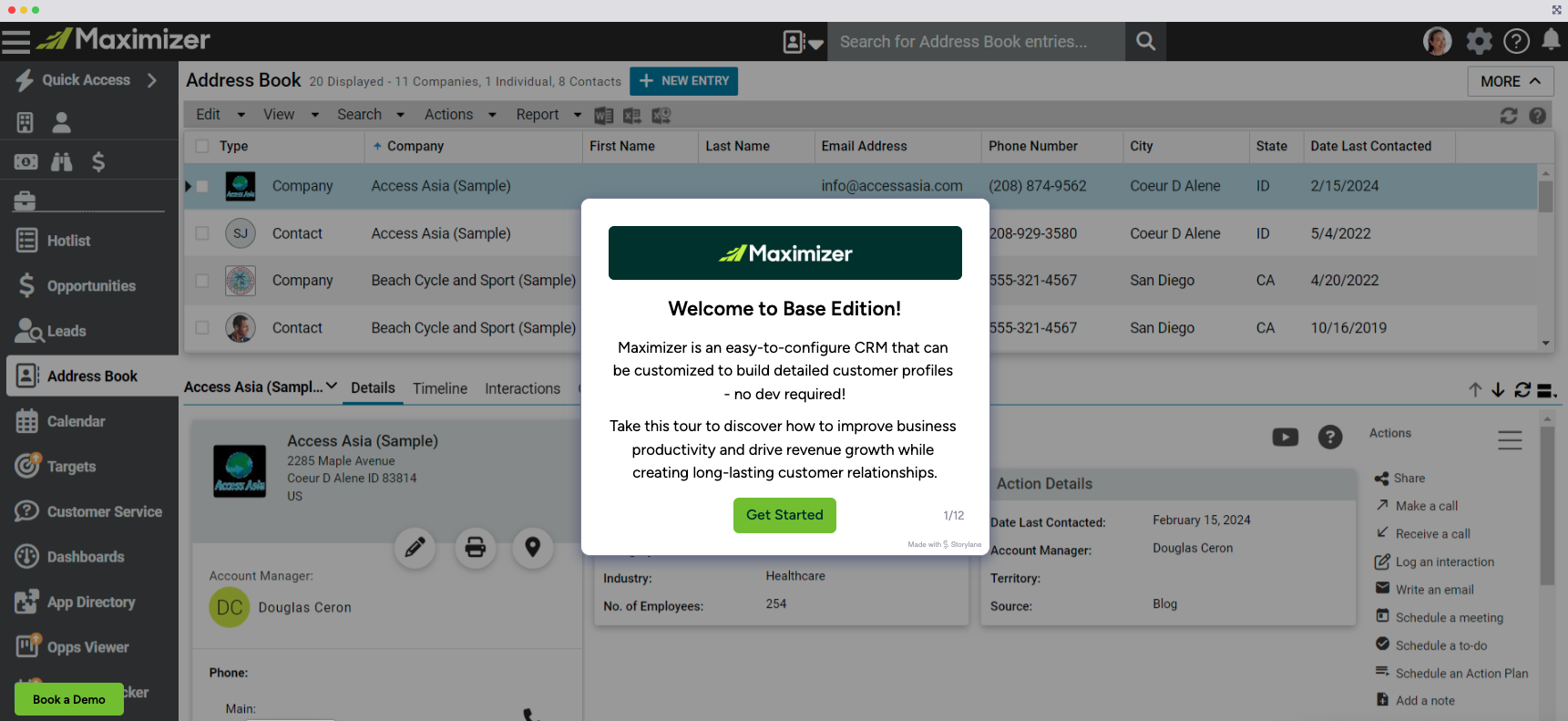Export to Excel icon in toolbar
Screen dimensions: 1568x721
coord(632,116)
